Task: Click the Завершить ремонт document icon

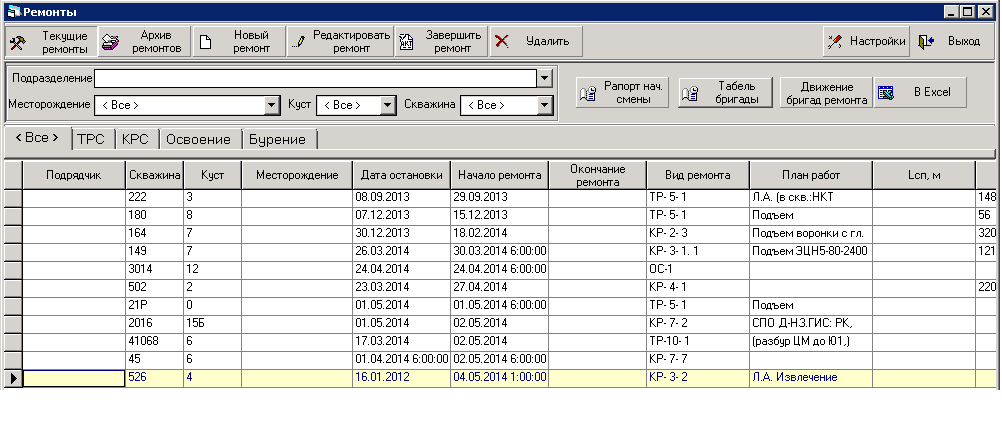Action: (405, 43)
